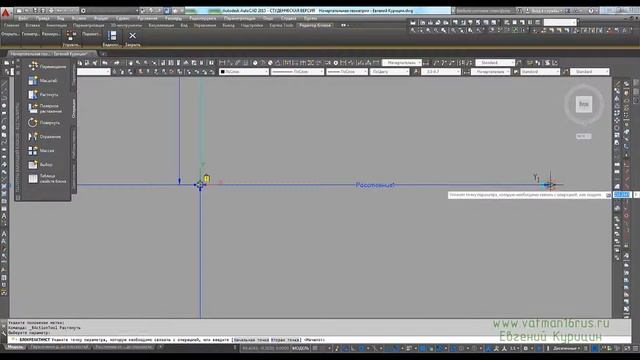Viewport: 640px width, 360px height.
Task: Open the Десятичные units dropdown
Action: coord(565,348)
